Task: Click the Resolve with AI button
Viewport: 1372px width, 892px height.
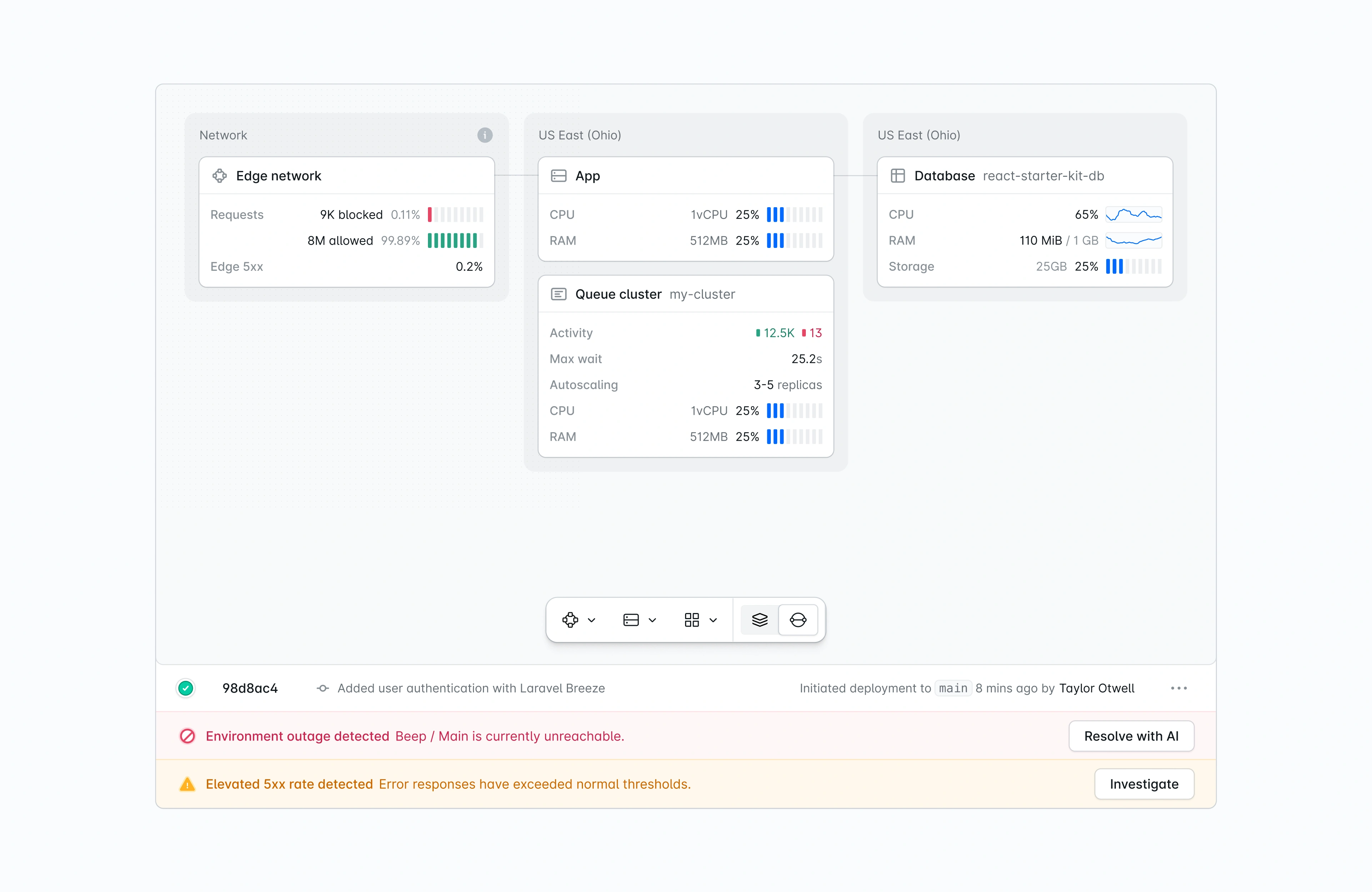Action: point(1131,736)
